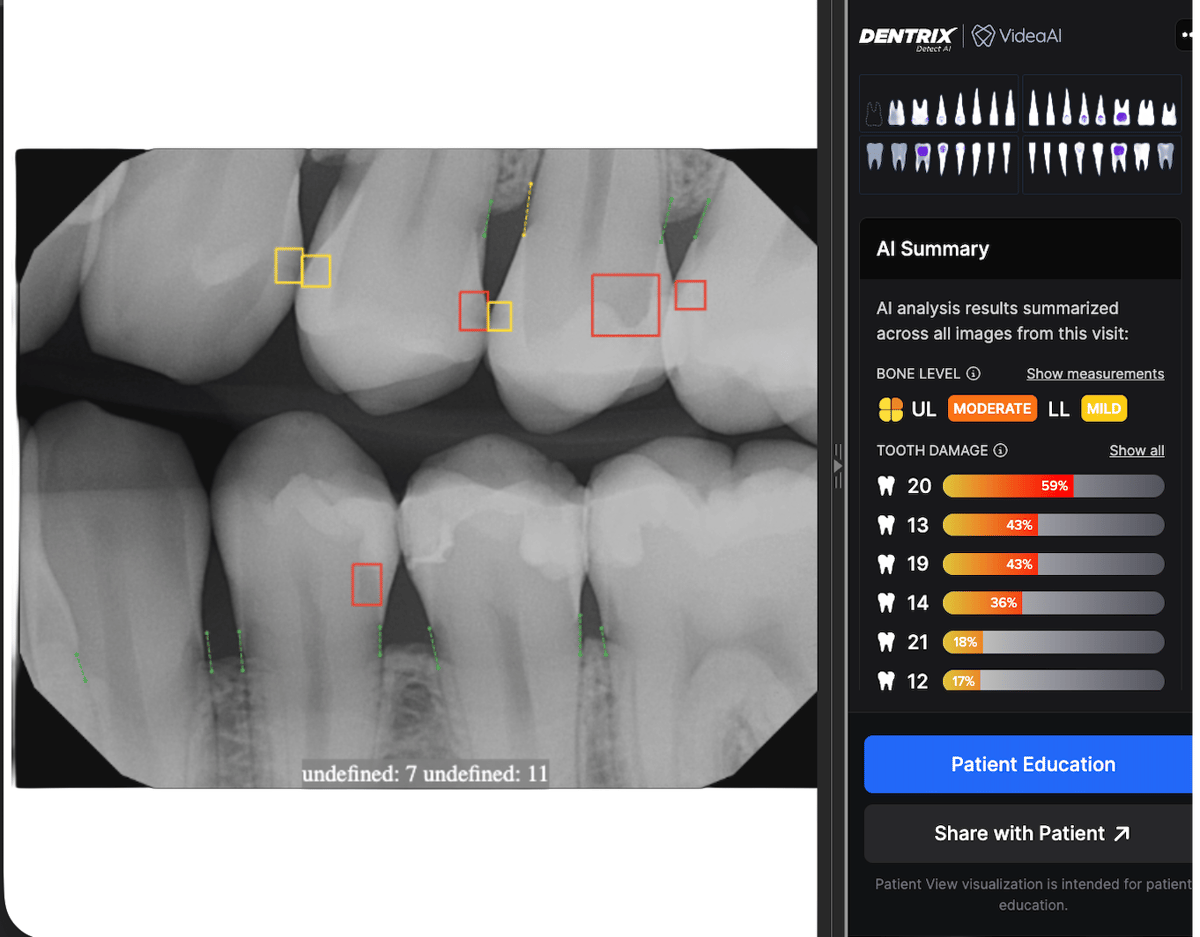Select the tooth icon for tooth 19

886,564
